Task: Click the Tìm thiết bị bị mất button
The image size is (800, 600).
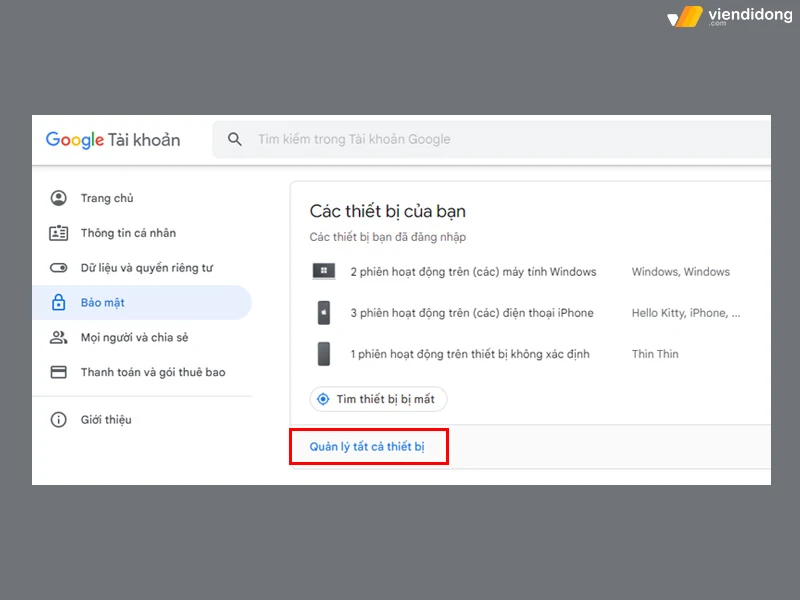Action: click(x=378, y=398)
